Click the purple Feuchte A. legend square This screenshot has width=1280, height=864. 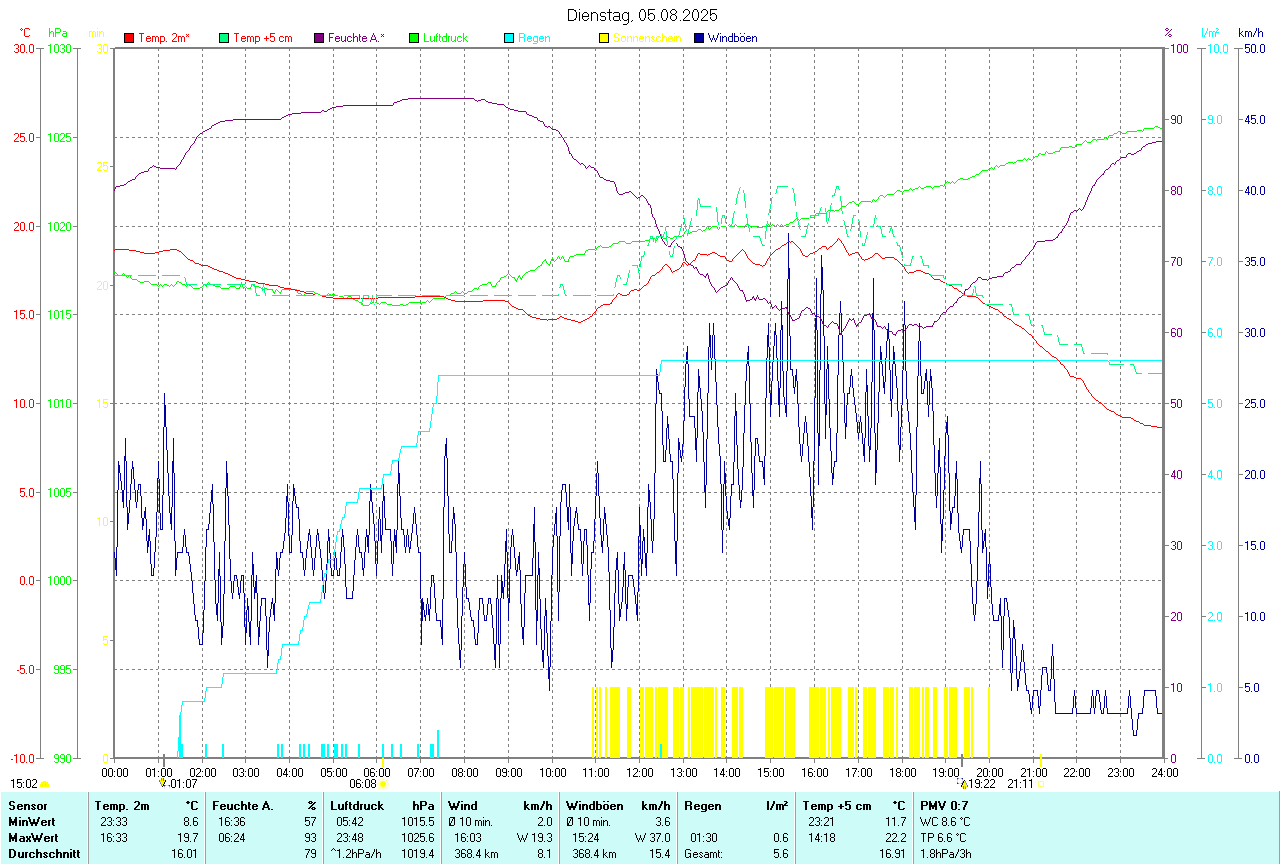point(319,38)
